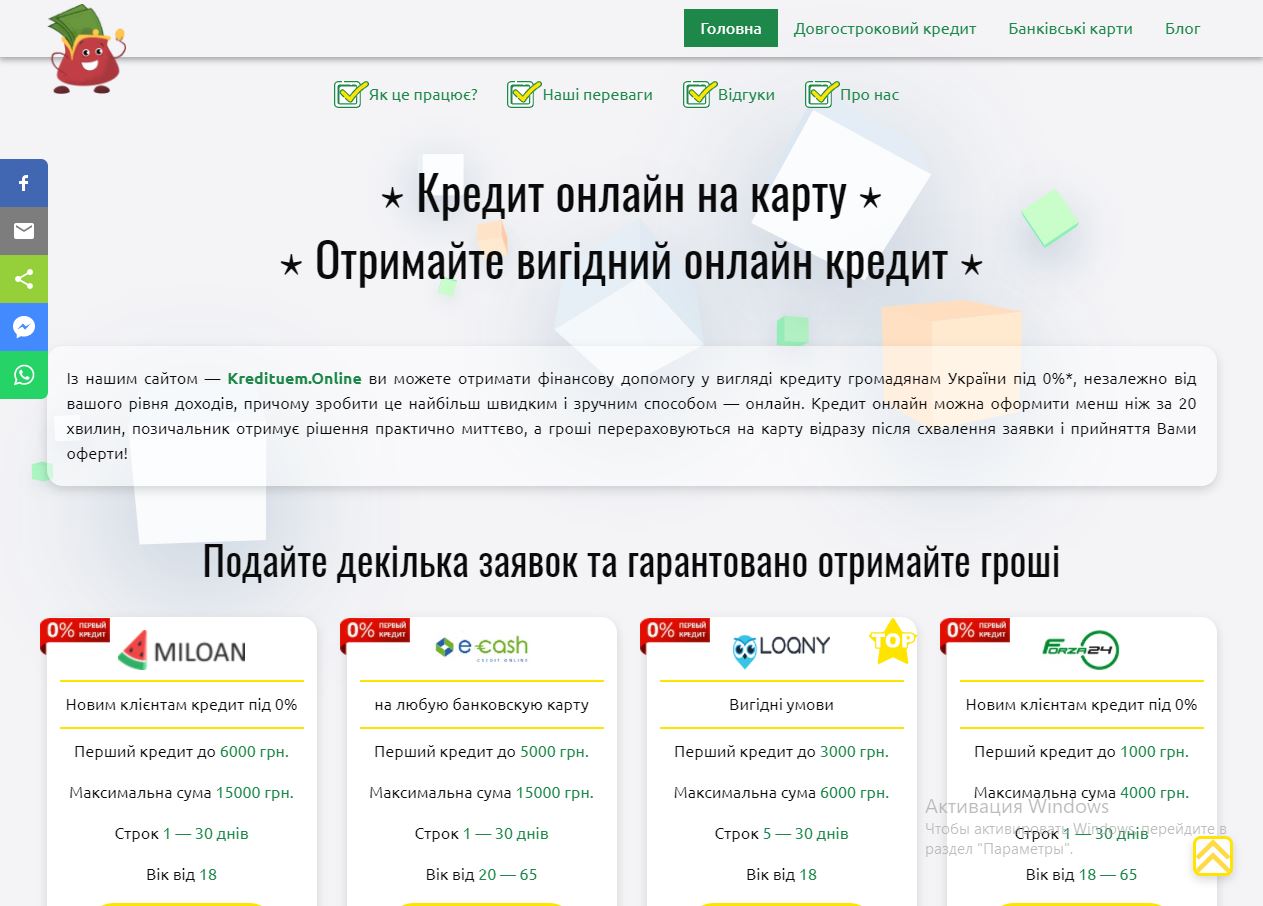Share the page via Facebook icon
The width and height of the screenshot is (1263, 906).
pos(24,183)
